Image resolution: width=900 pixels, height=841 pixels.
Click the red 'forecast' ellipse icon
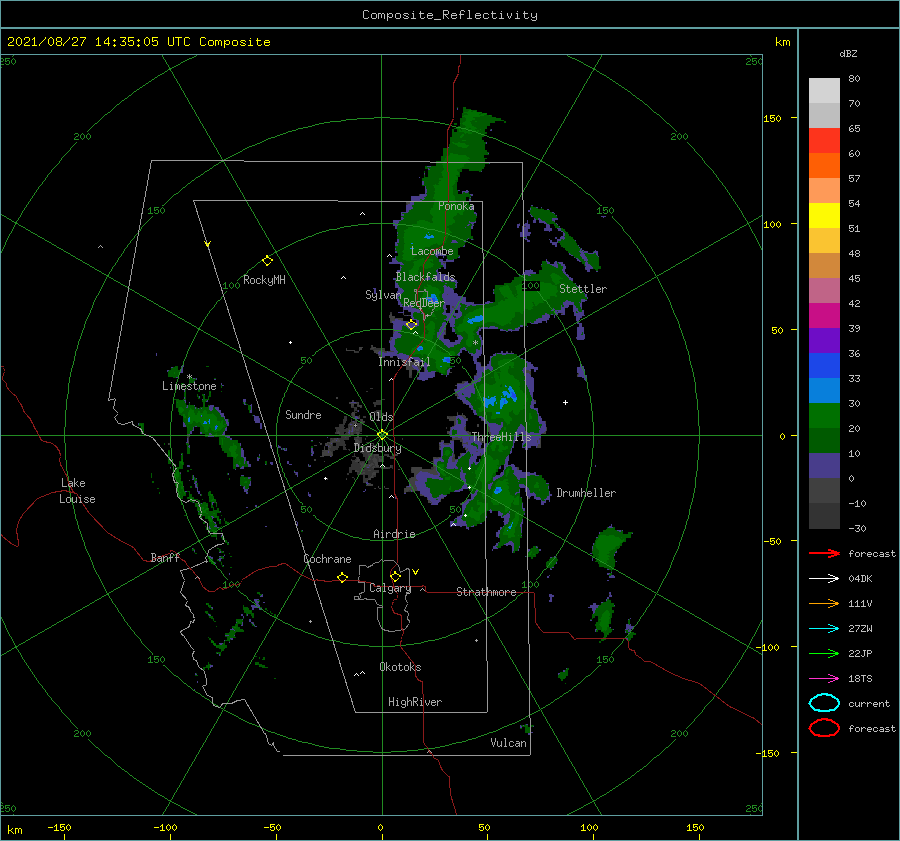pyautogui.click(x=824, y=728)
